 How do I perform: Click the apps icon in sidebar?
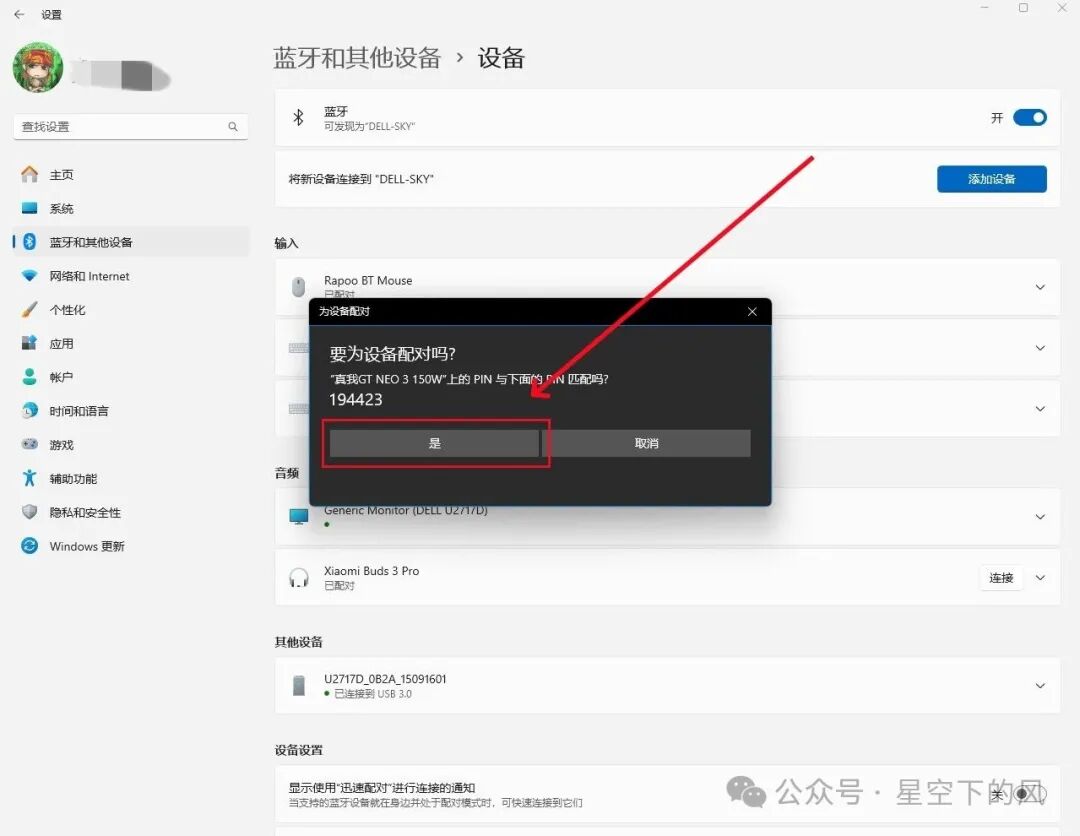point(30,342)
